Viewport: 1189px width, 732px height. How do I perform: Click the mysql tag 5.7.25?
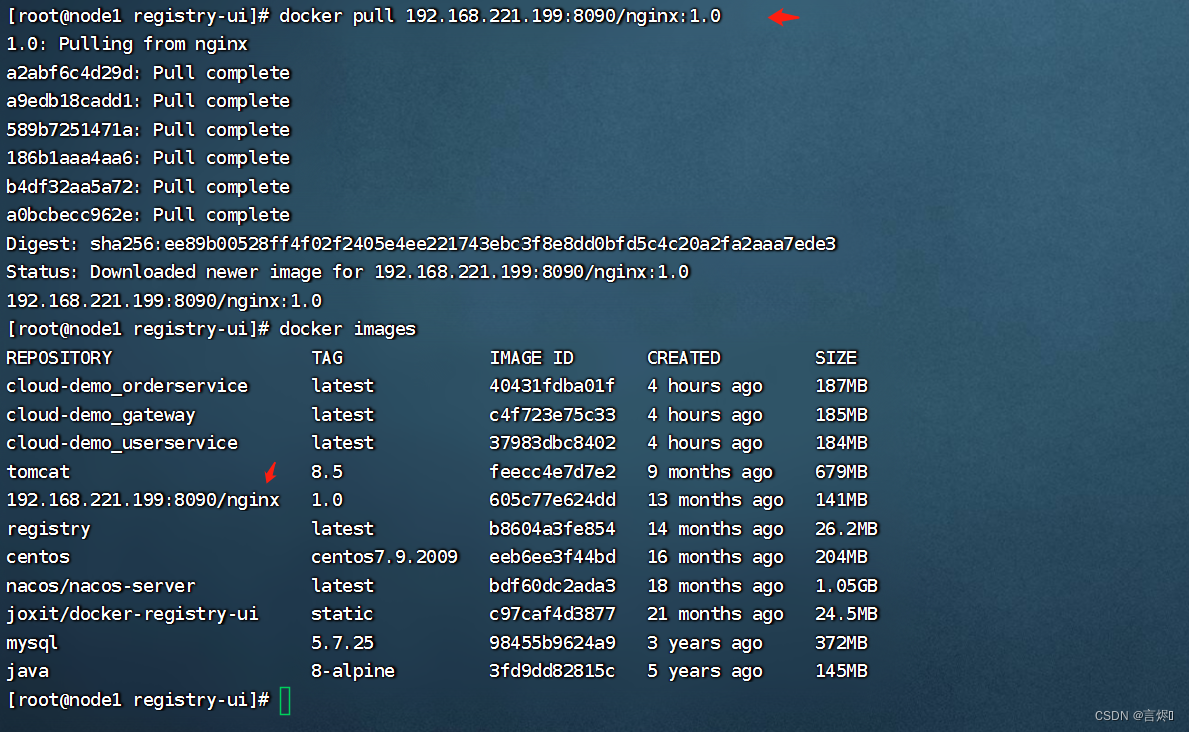tap(342, 642)
